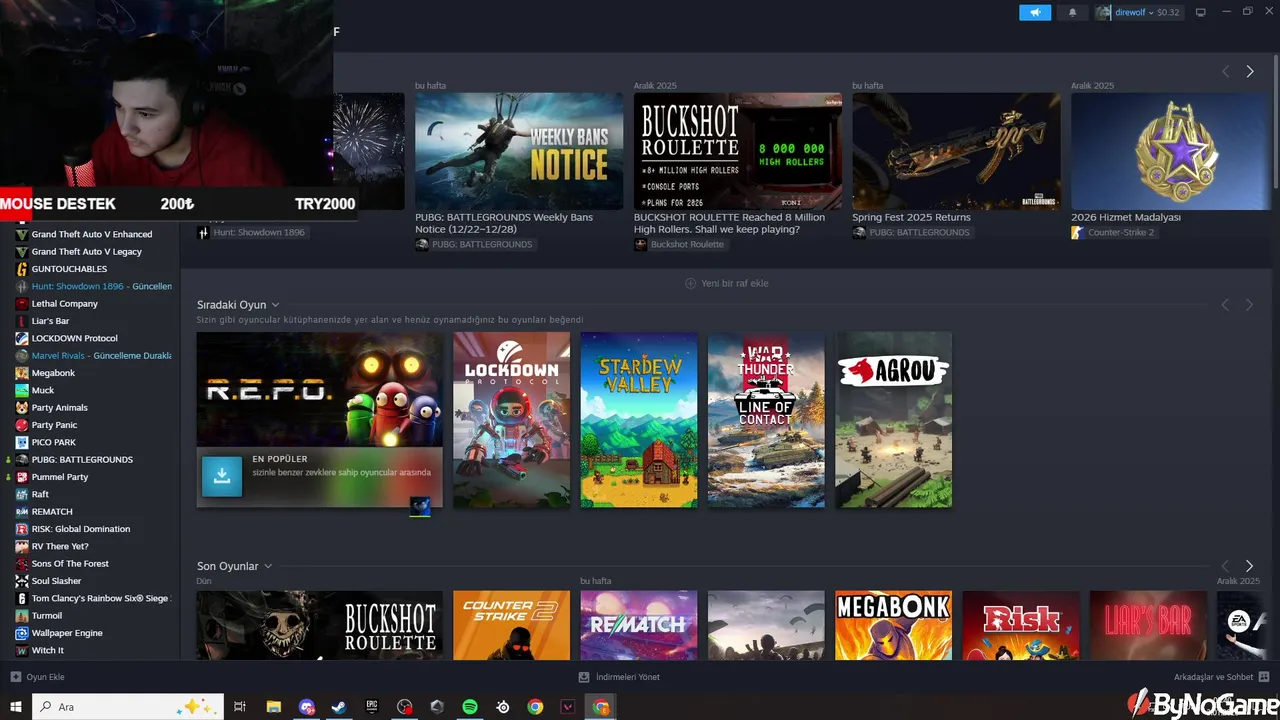Click previous arrow in Son Oyunlar shelf
Viewport: 1280px width, 720px height.
(1225, 566)
